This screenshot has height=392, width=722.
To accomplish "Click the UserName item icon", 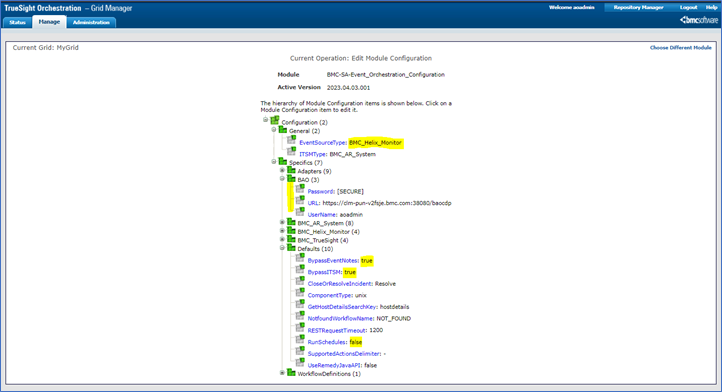I will tap(300, 212).
